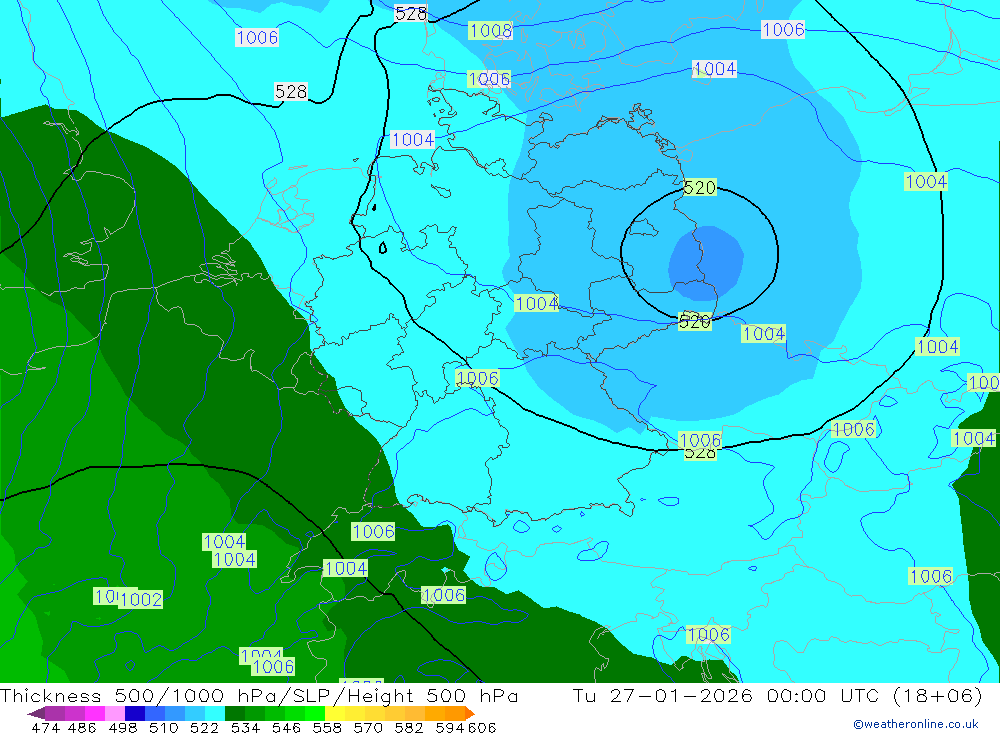Pick the cyan legend swatch above 522
The image size is (1000, 733).
pyautogui.click(x=215, y=713)
